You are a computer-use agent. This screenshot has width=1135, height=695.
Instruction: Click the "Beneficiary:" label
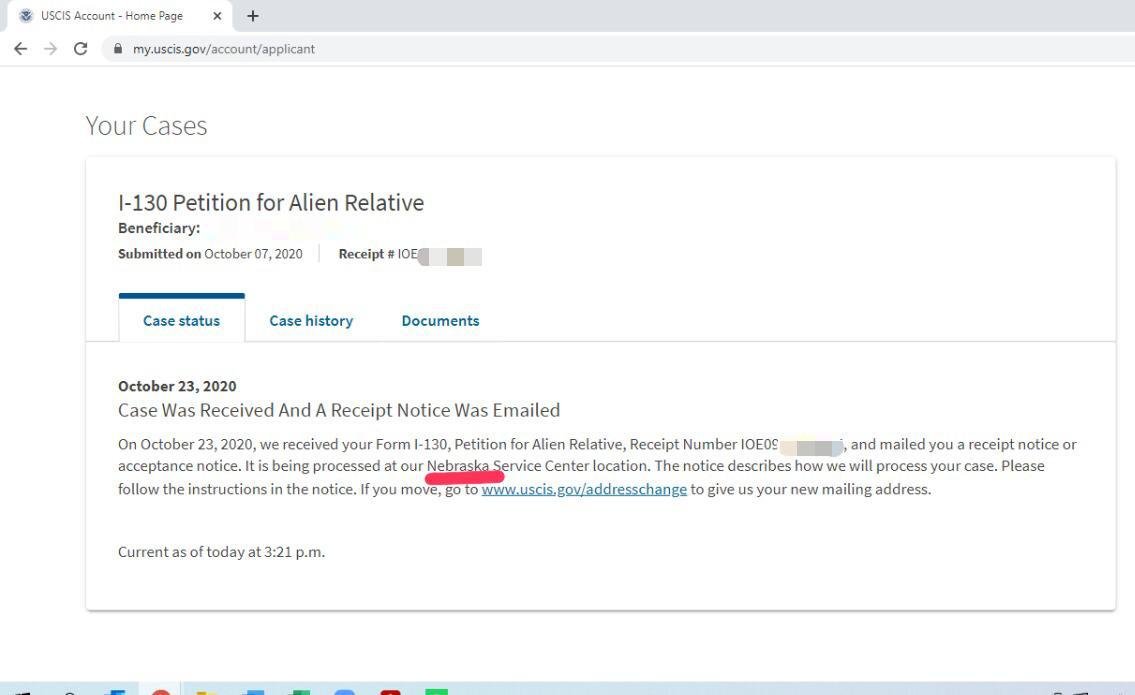pyautogui.click(x=159, y=228)
